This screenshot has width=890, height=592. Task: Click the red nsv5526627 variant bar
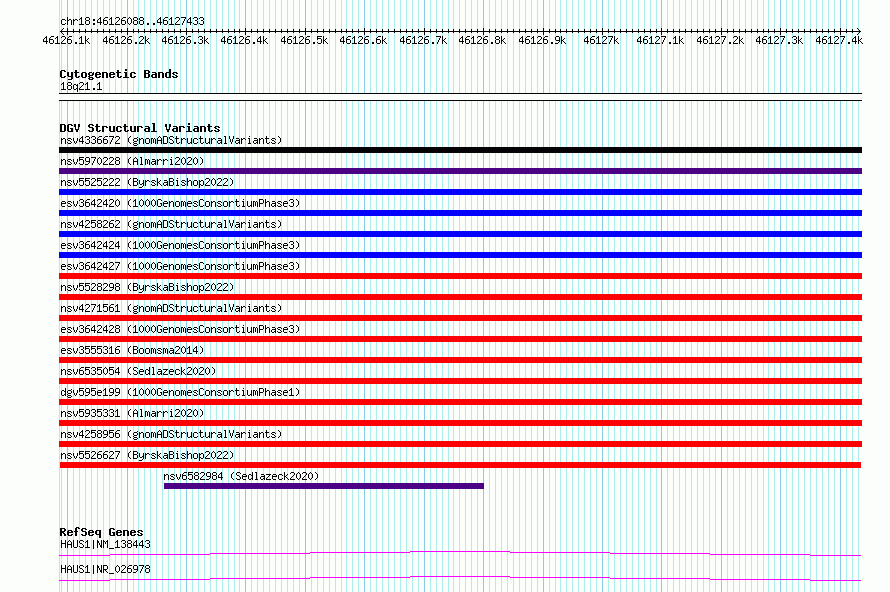tap(460, 465)
